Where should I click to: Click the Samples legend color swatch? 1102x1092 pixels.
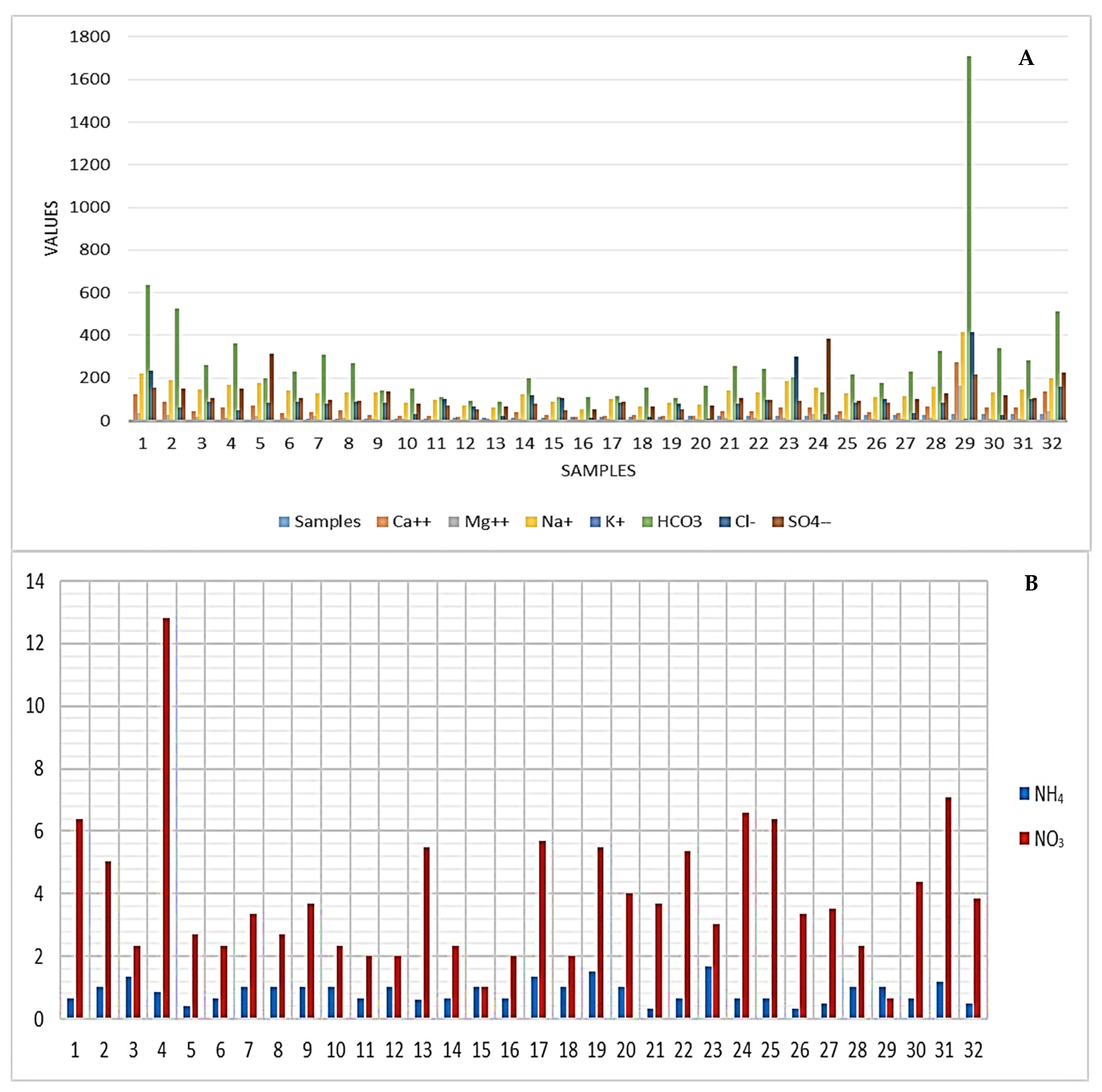click(x=284, y=522)
